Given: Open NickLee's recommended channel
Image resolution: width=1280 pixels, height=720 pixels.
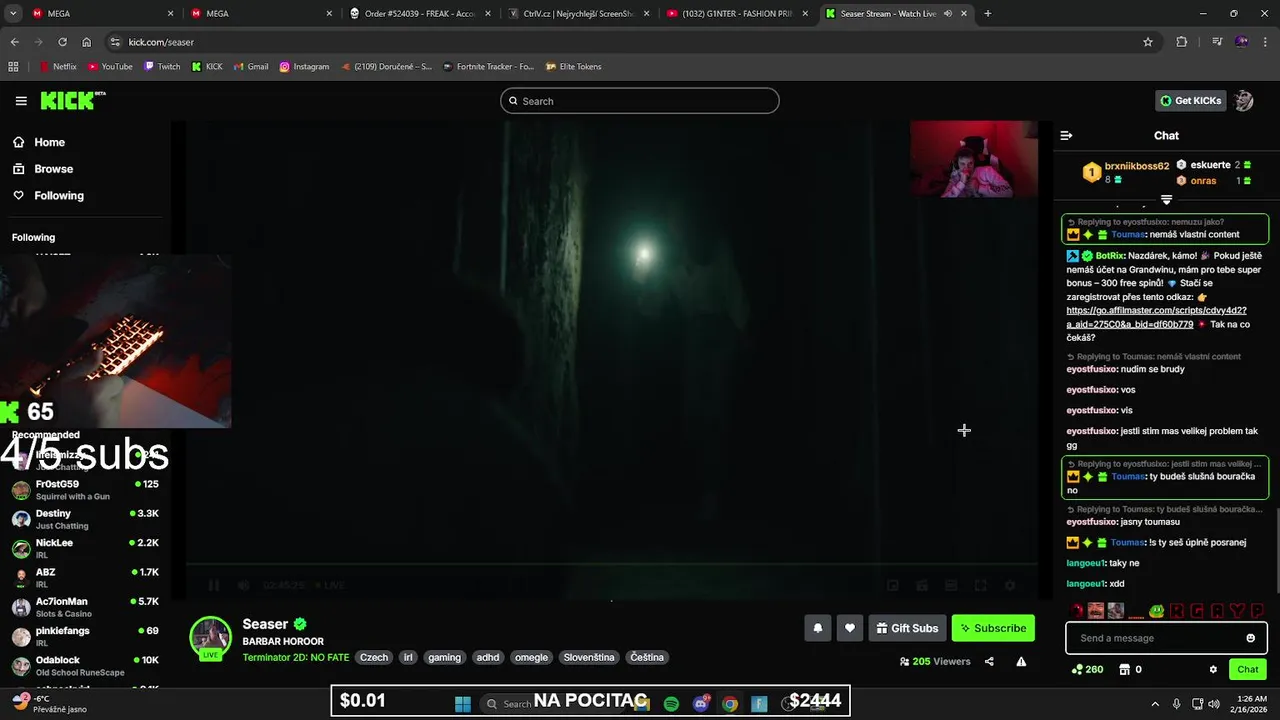Looking at the screenshot, I should 85,548.
